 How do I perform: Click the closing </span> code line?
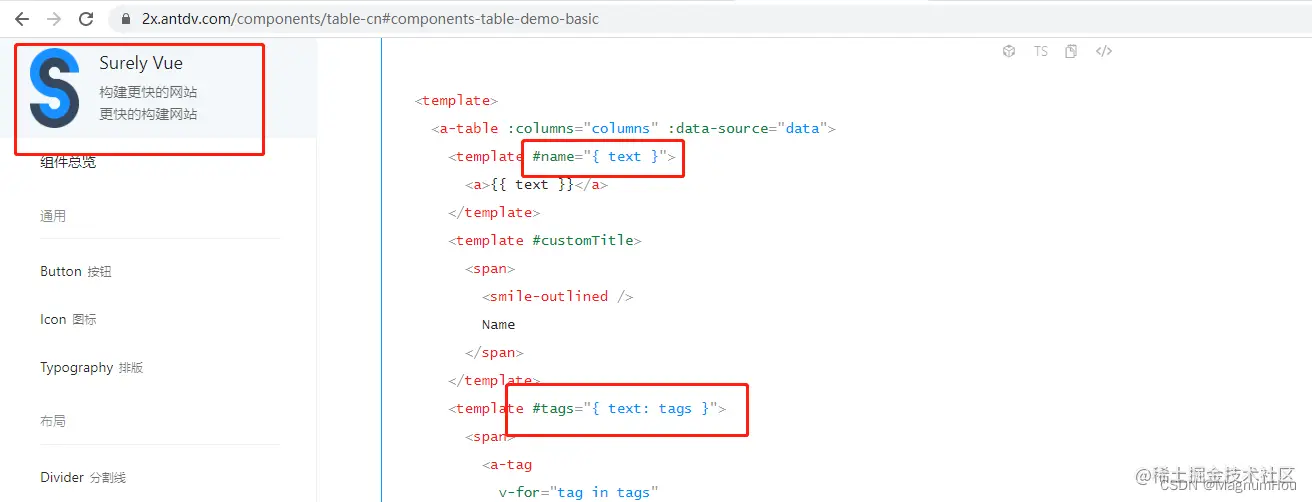coord(494,353)
